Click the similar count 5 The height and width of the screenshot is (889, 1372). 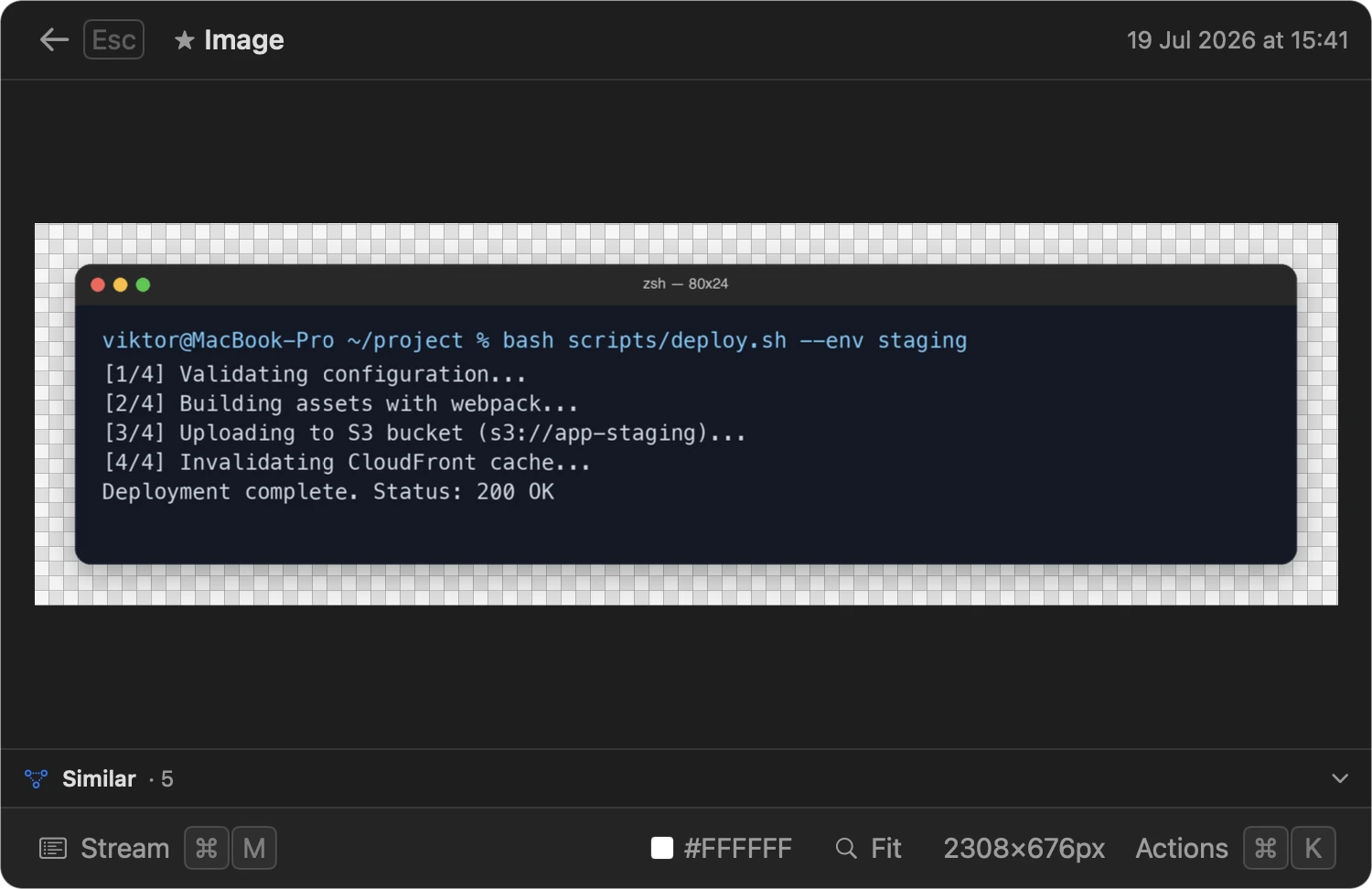point(166,779)
